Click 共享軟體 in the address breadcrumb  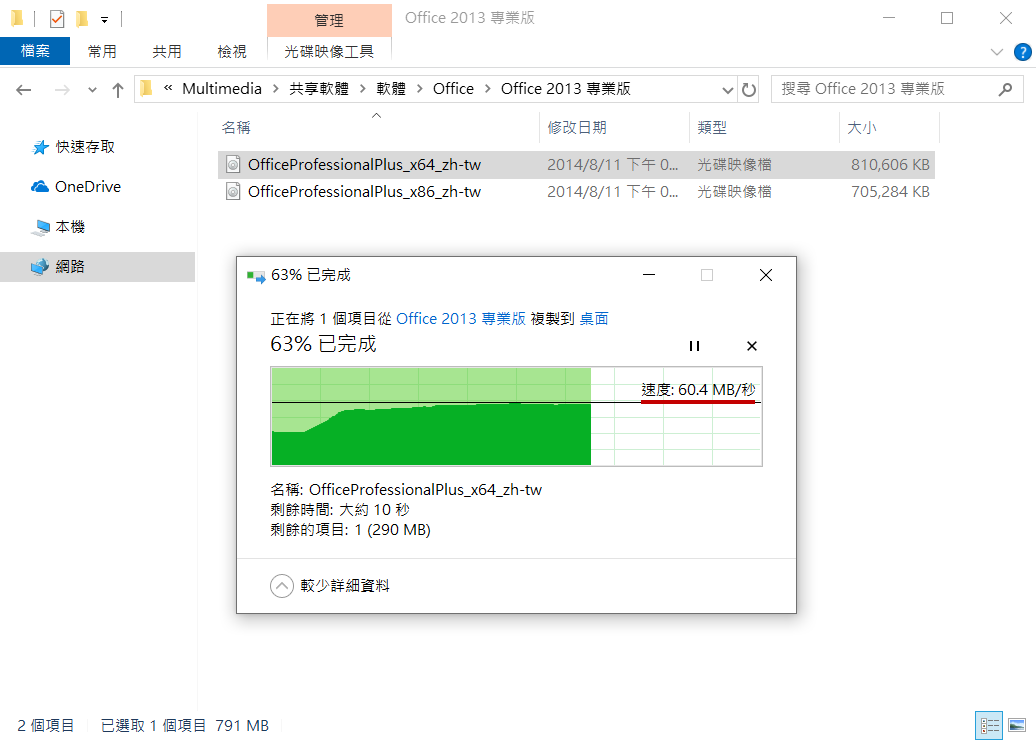pyautogui.click(x=319, y=89)
